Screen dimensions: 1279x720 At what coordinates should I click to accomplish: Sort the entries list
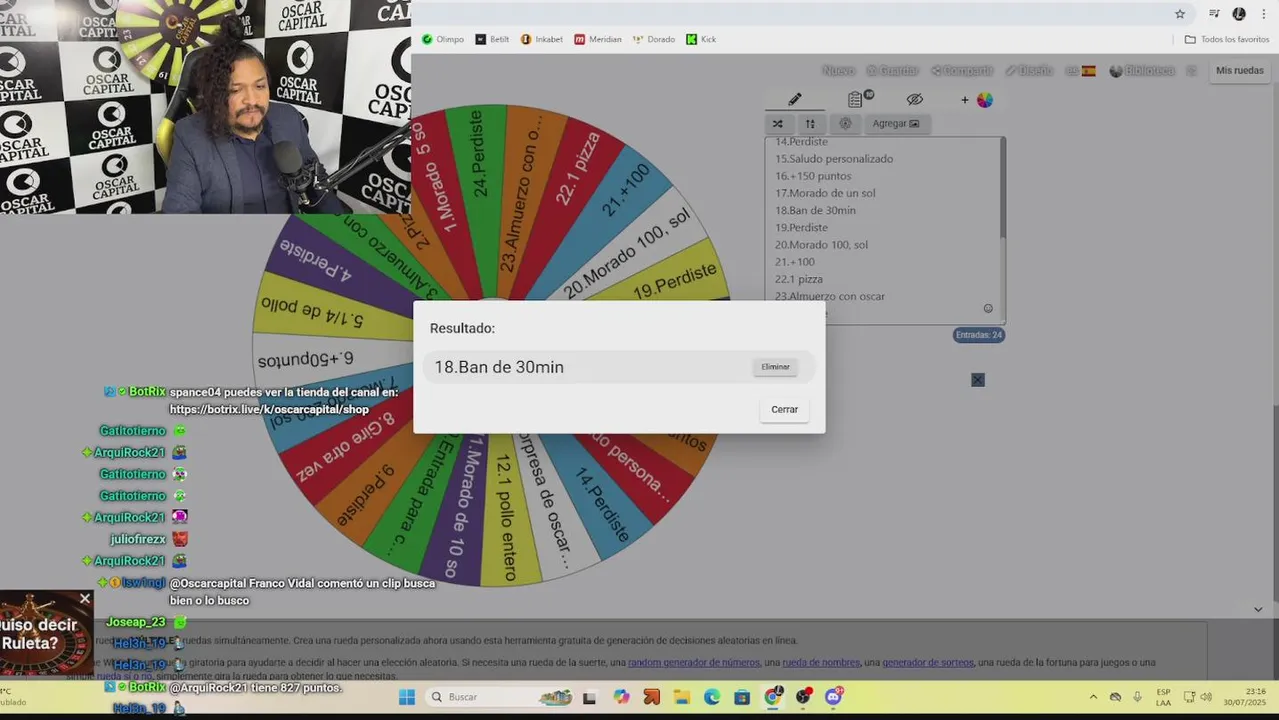click(810, 124)
